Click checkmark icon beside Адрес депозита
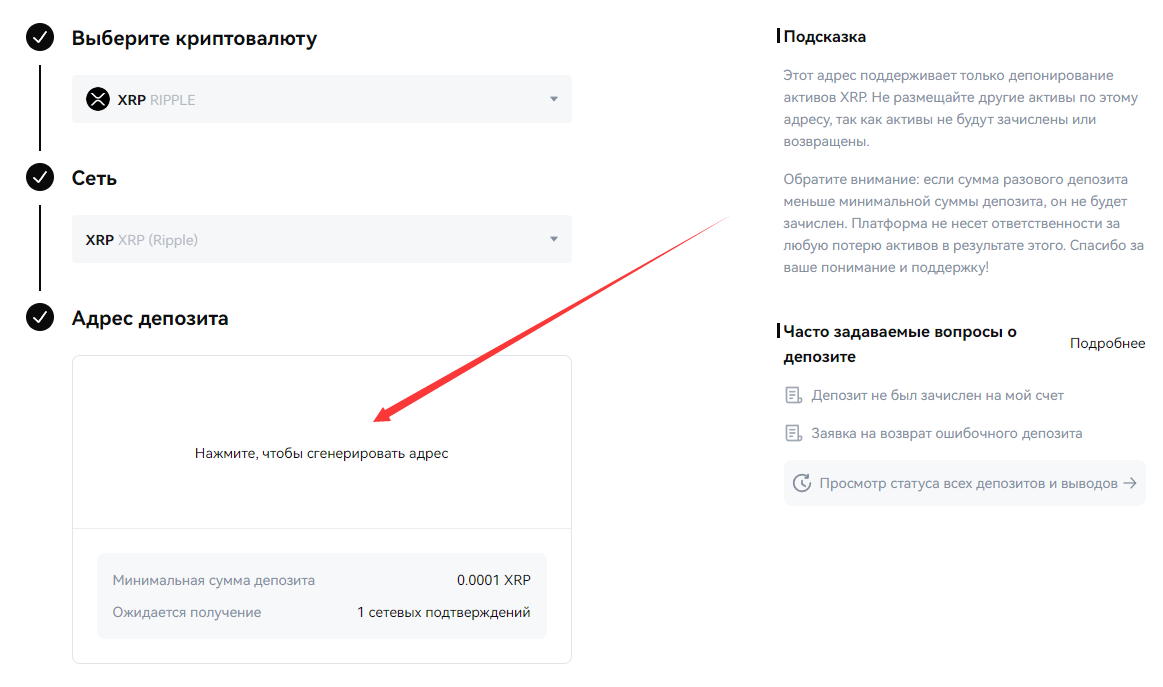The image size is (1163, 687). tap(39, 318)
